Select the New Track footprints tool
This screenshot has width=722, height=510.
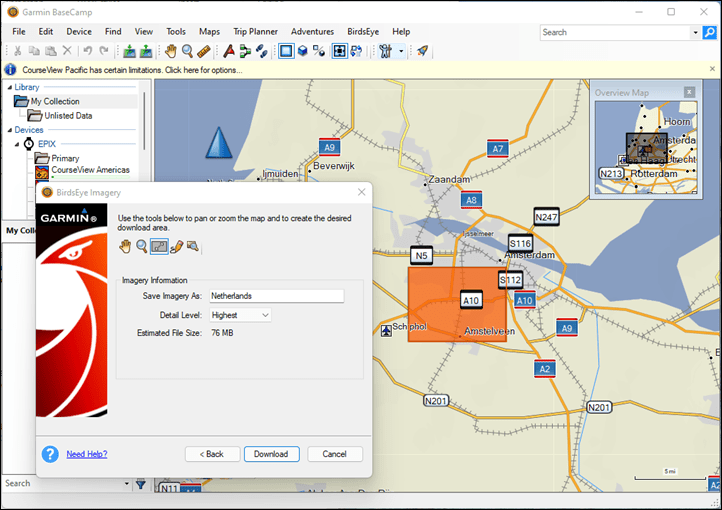(262, 51)
